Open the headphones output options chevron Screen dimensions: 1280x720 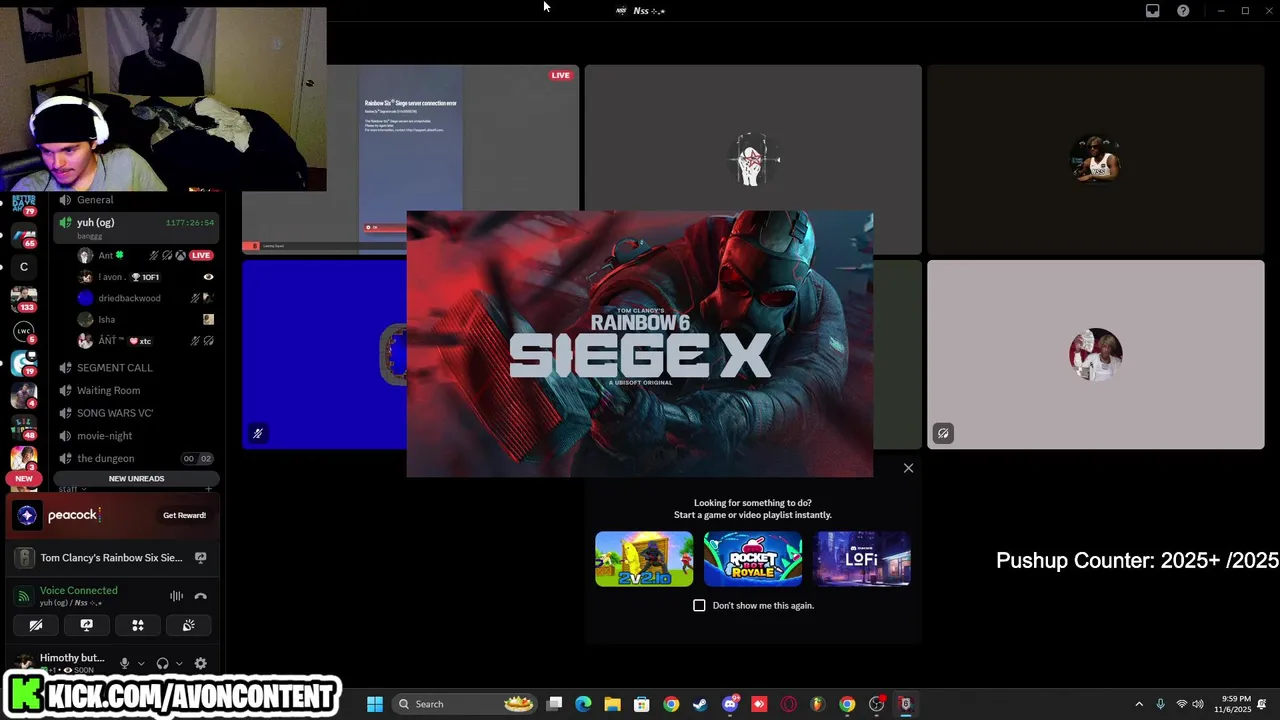(x=179, y=663)
